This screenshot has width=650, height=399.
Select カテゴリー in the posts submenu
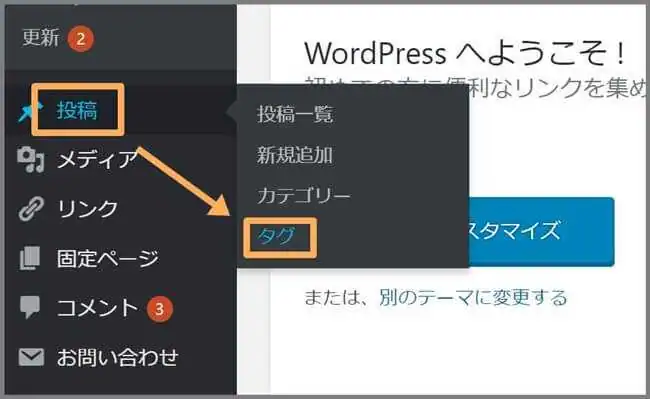pos(303,196)
